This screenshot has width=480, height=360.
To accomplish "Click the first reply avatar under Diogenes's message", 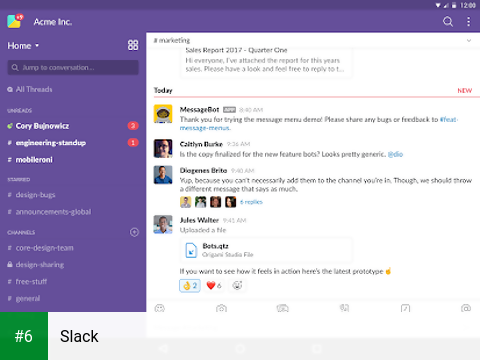I will [x=186, y=202].
